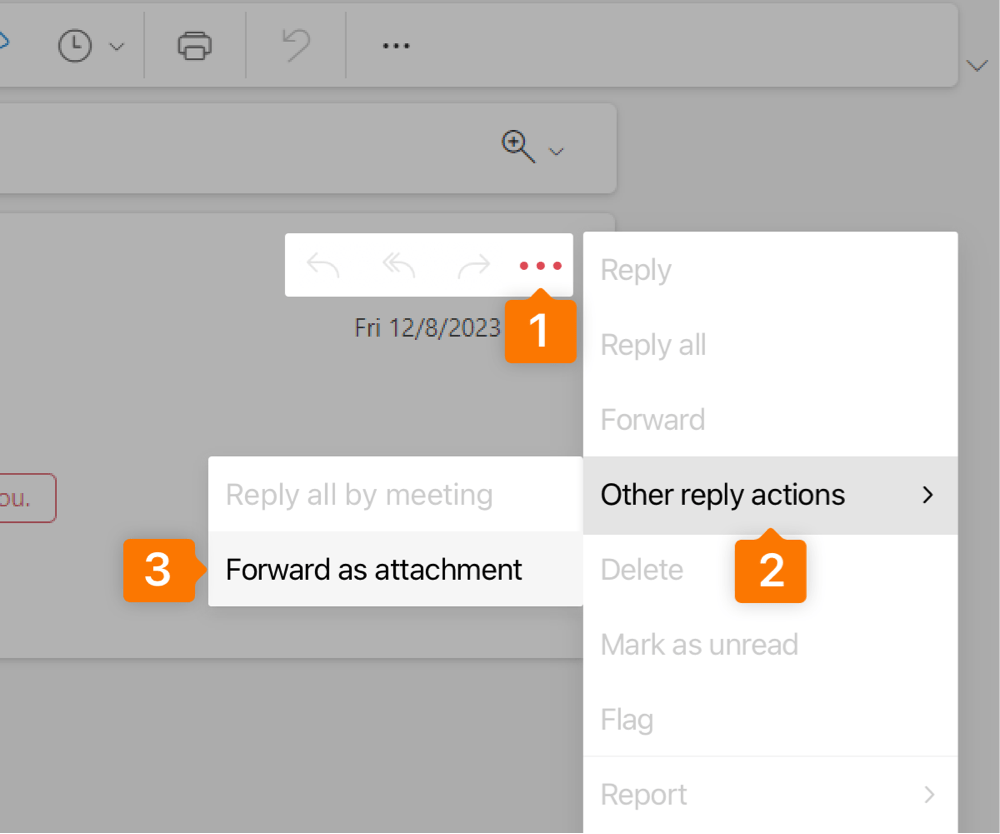Expand the Report submenu arrow

click(x=929, y=795)
